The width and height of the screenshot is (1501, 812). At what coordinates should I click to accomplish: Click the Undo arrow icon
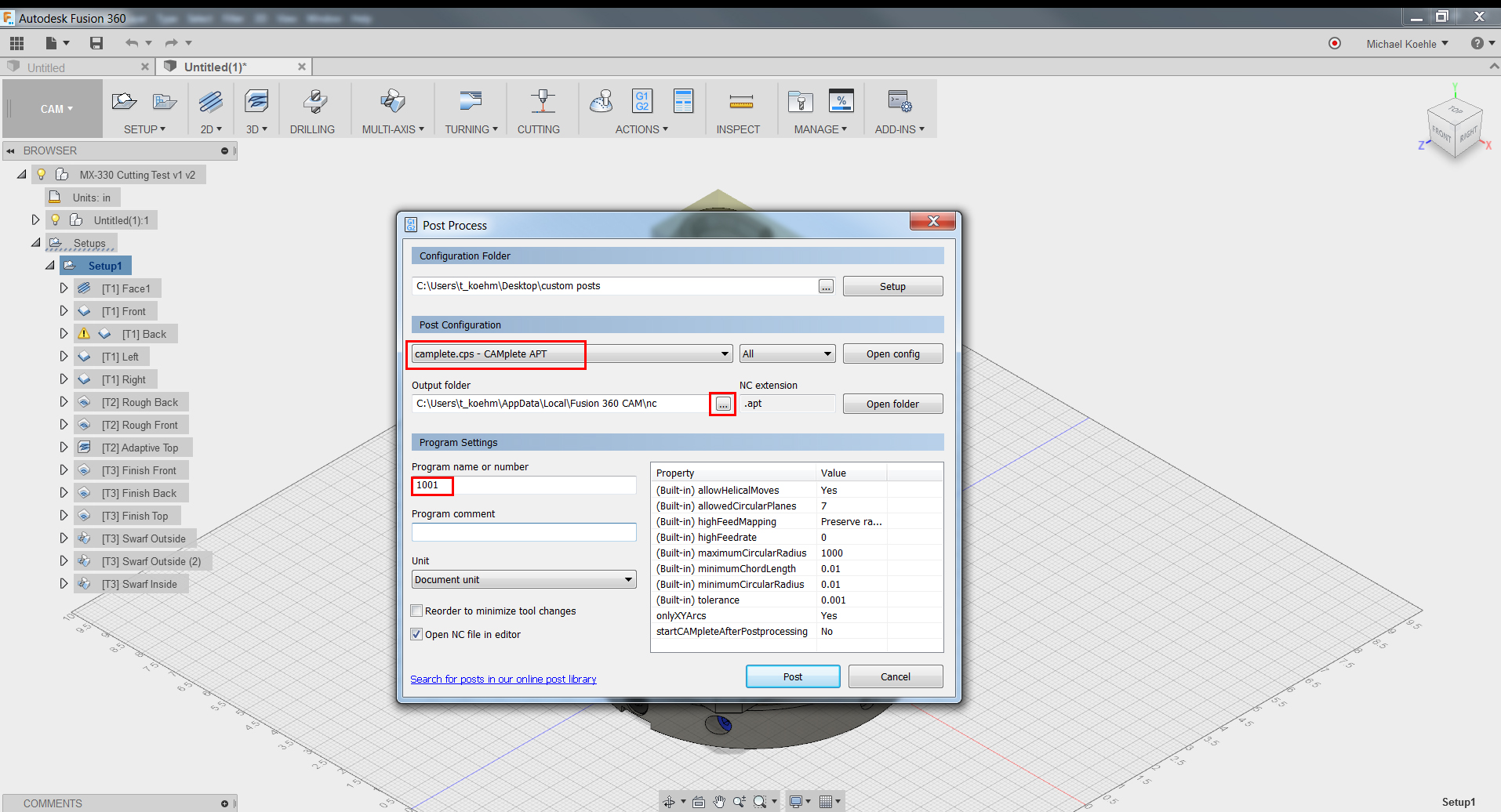coord(132,43)
